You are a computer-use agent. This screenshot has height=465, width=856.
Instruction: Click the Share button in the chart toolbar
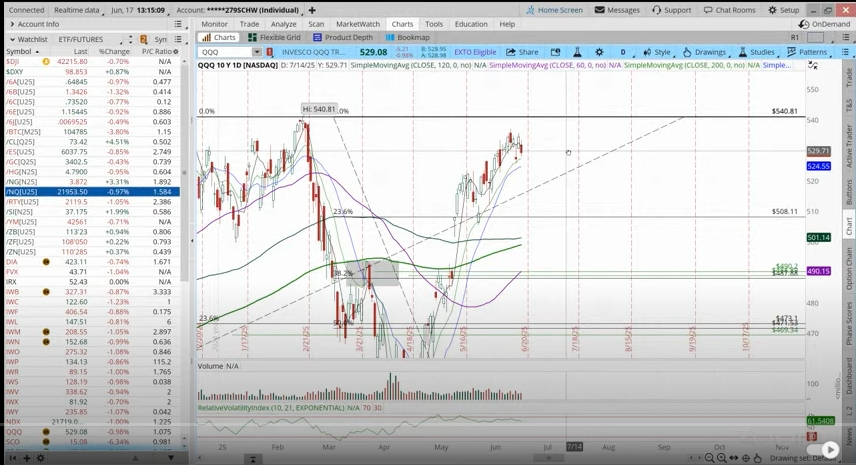tap(522, 52)
